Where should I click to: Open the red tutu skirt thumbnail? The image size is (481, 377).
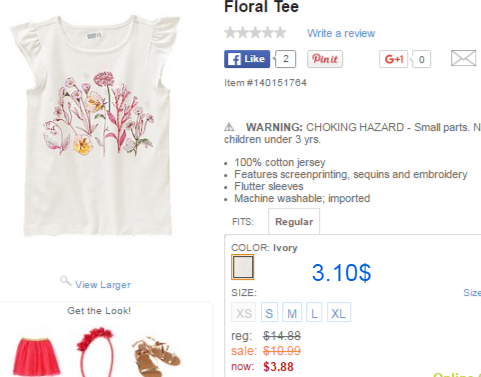[x=36, y=357]
